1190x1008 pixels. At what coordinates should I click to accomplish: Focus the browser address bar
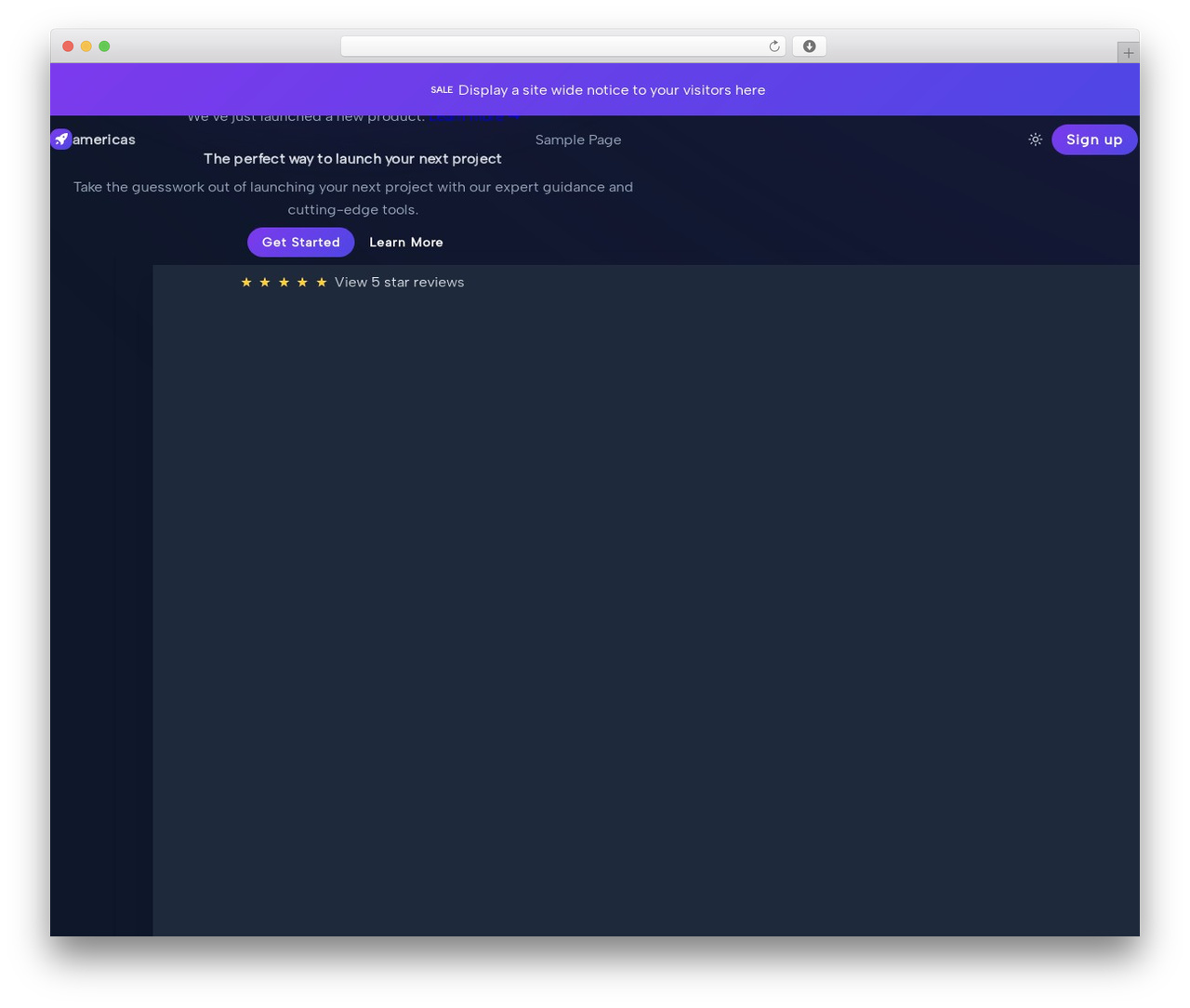point(562,46)
